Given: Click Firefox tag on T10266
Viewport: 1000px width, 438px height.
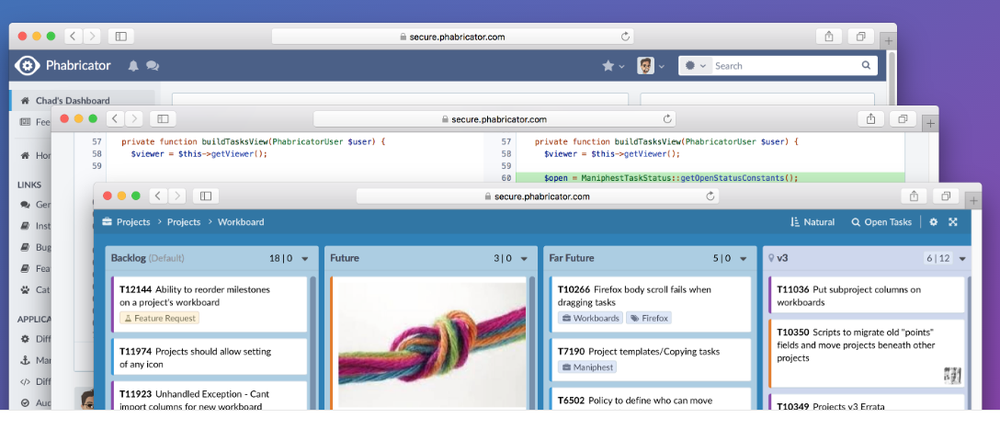Looking at the screenshot, I should pos(649,318).
